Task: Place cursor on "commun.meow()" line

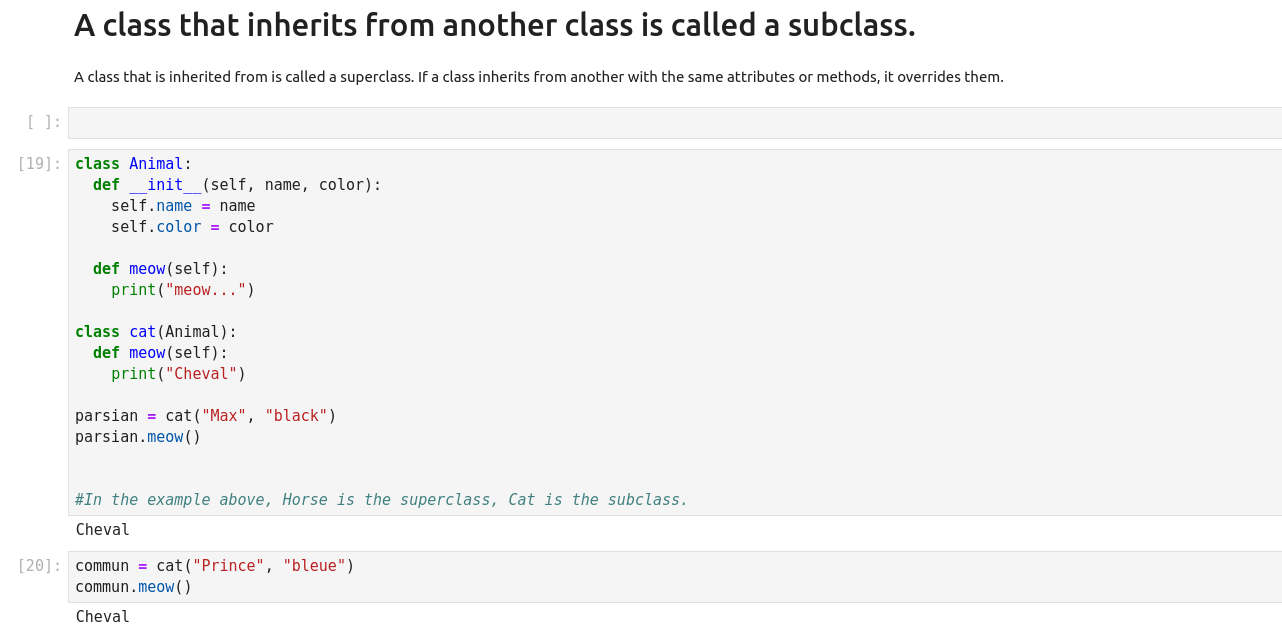Action: [133, 587]
